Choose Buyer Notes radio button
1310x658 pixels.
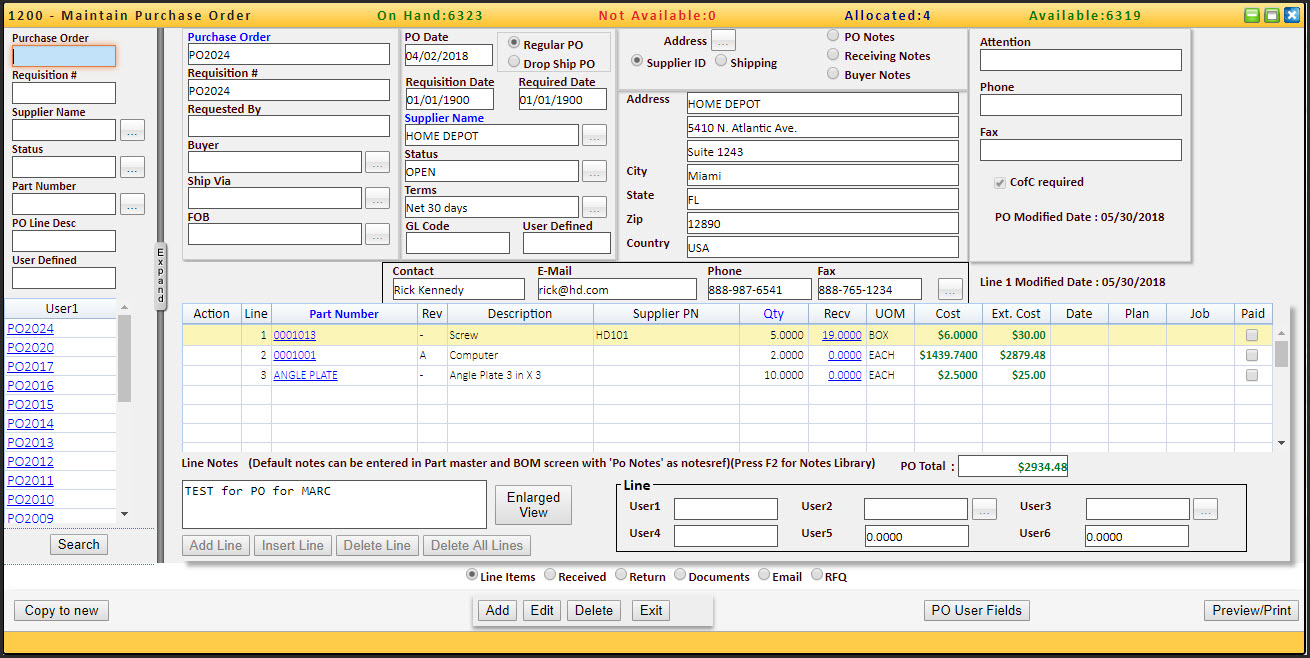tap(833, 73)
